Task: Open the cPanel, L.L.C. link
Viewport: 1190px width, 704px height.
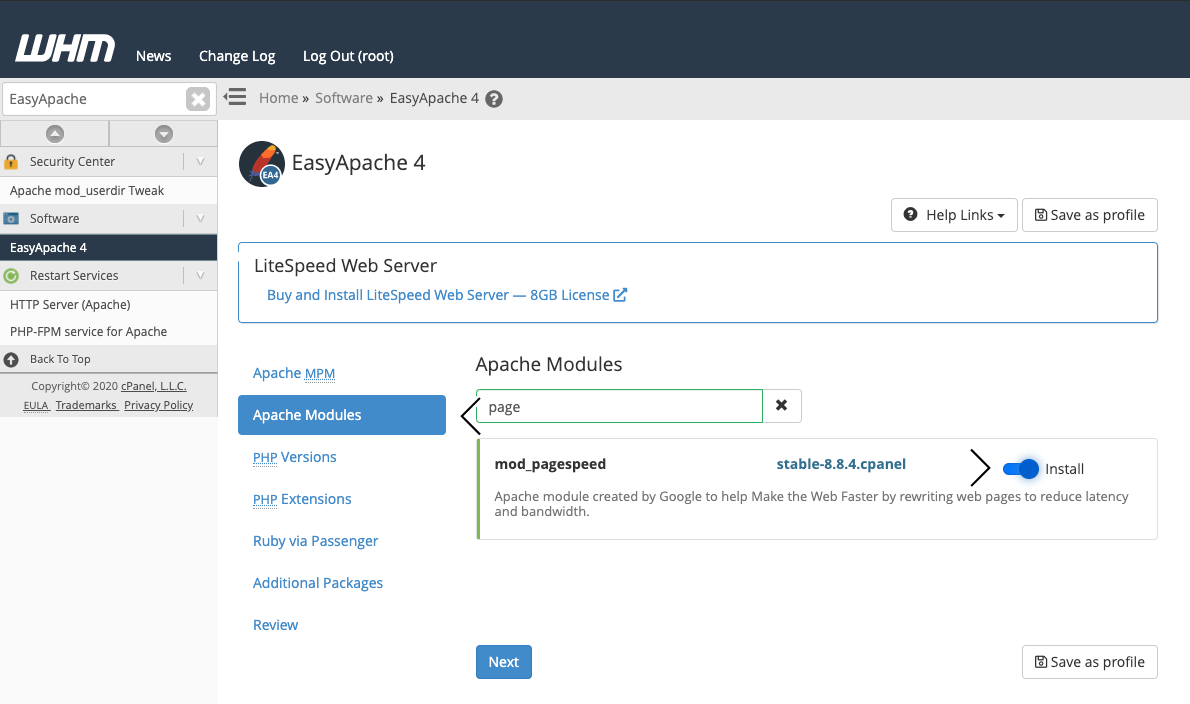Action: point(153,386)
